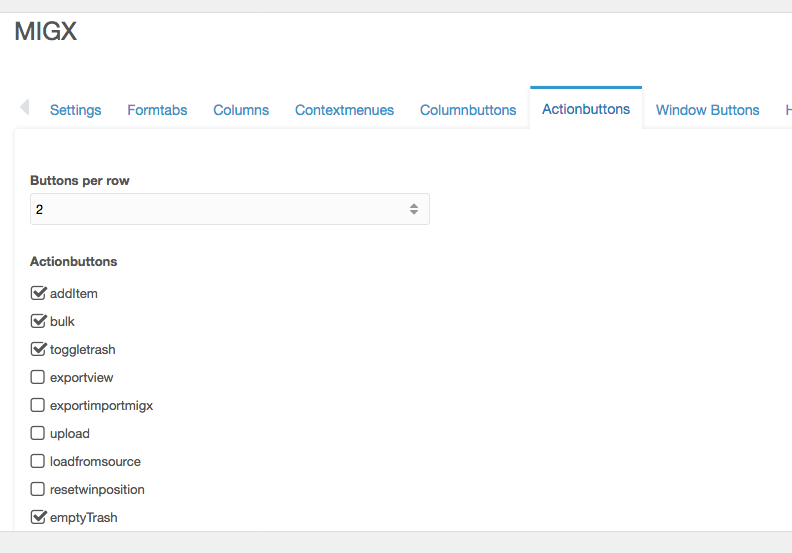Uncheck the addItem checkbox
Screen dimensions: 792x553
[x=38, y=293]
